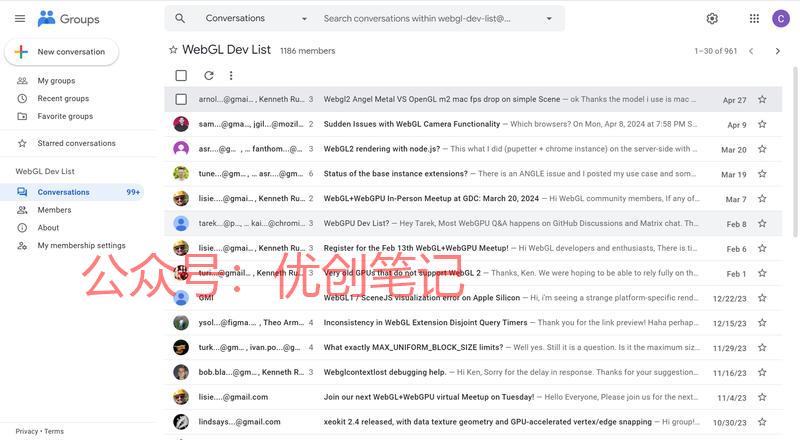Viewport: 800px width, 440px height.
Task: Click sender avatar of WebGL2 node.js conversation
Action: (181, 149)
